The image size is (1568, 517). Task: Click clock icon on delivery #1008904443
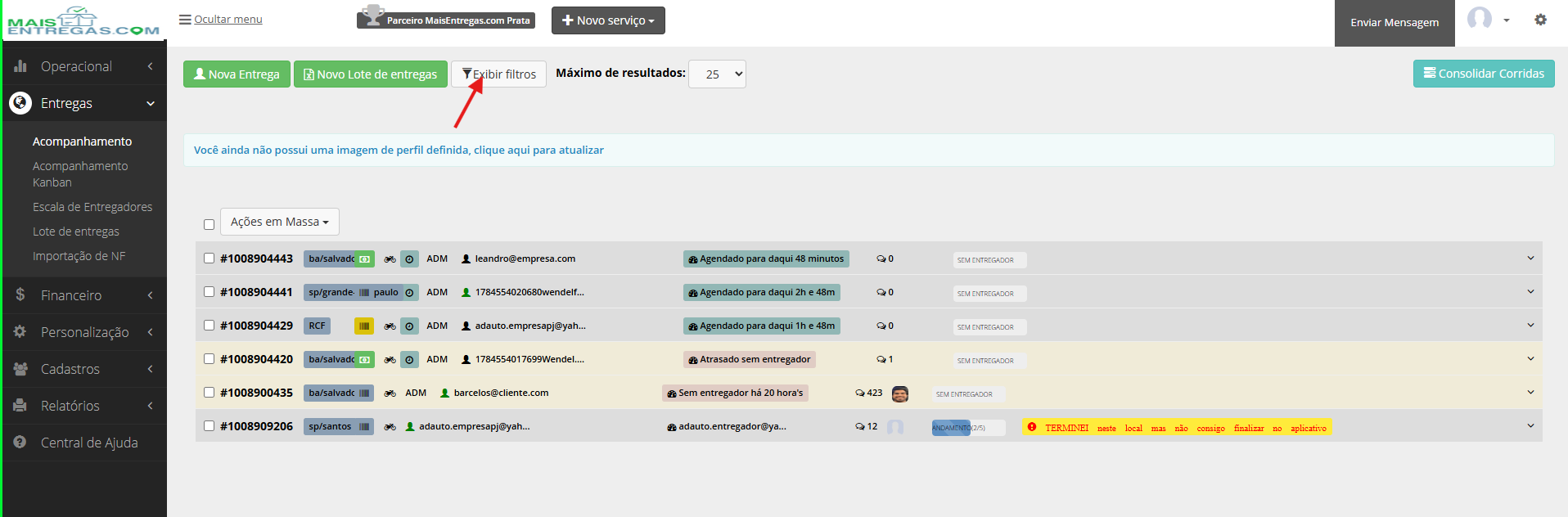(410, 259)
